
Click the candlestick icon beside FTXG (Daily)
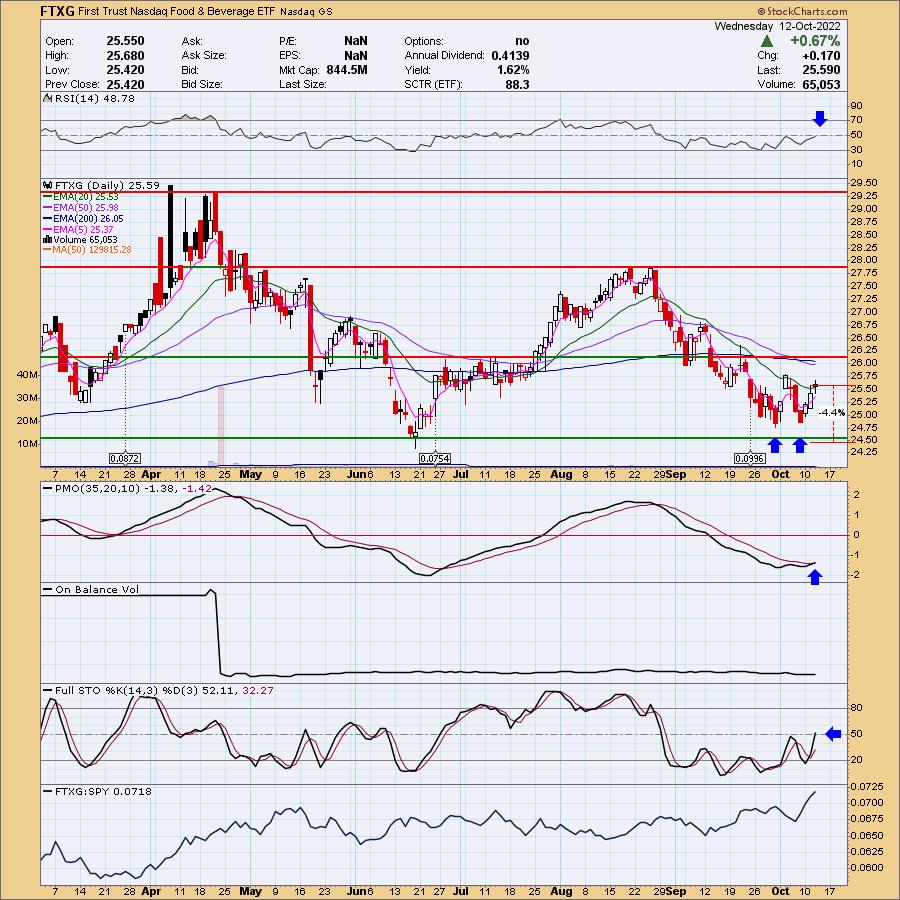48,185
